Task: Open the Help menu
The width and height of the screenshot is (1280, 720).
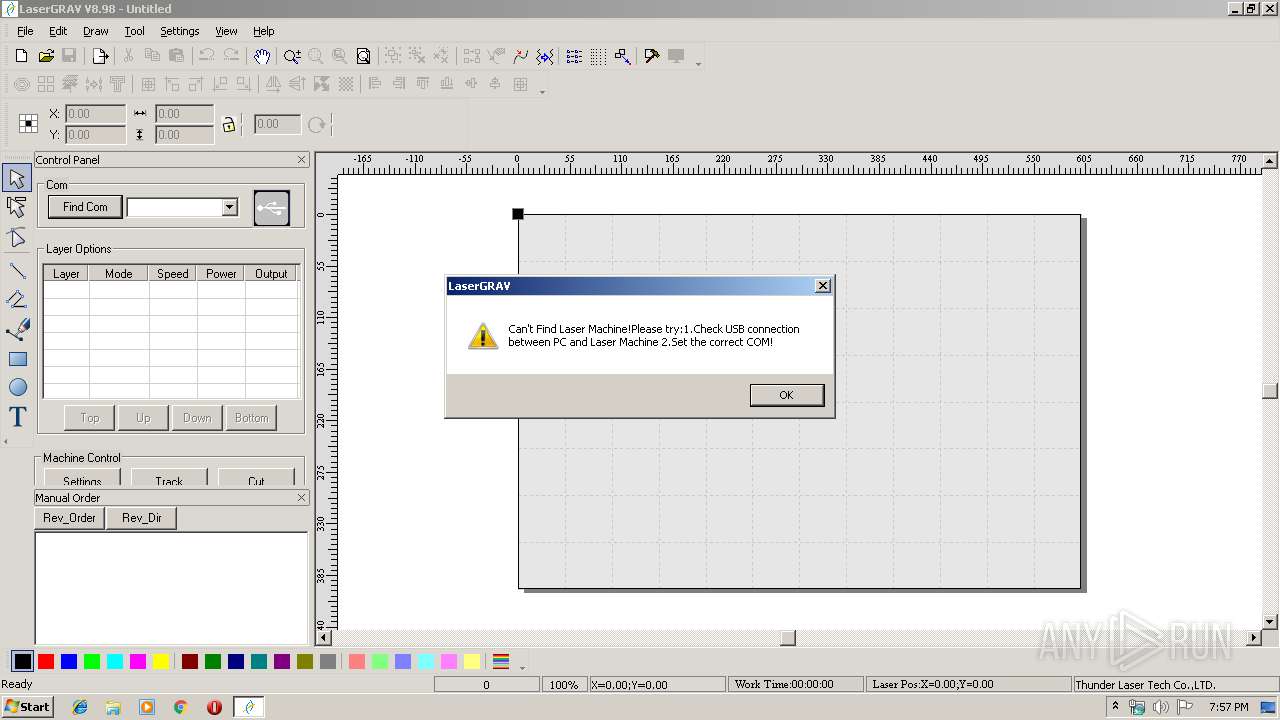Action: click(263, 31)
